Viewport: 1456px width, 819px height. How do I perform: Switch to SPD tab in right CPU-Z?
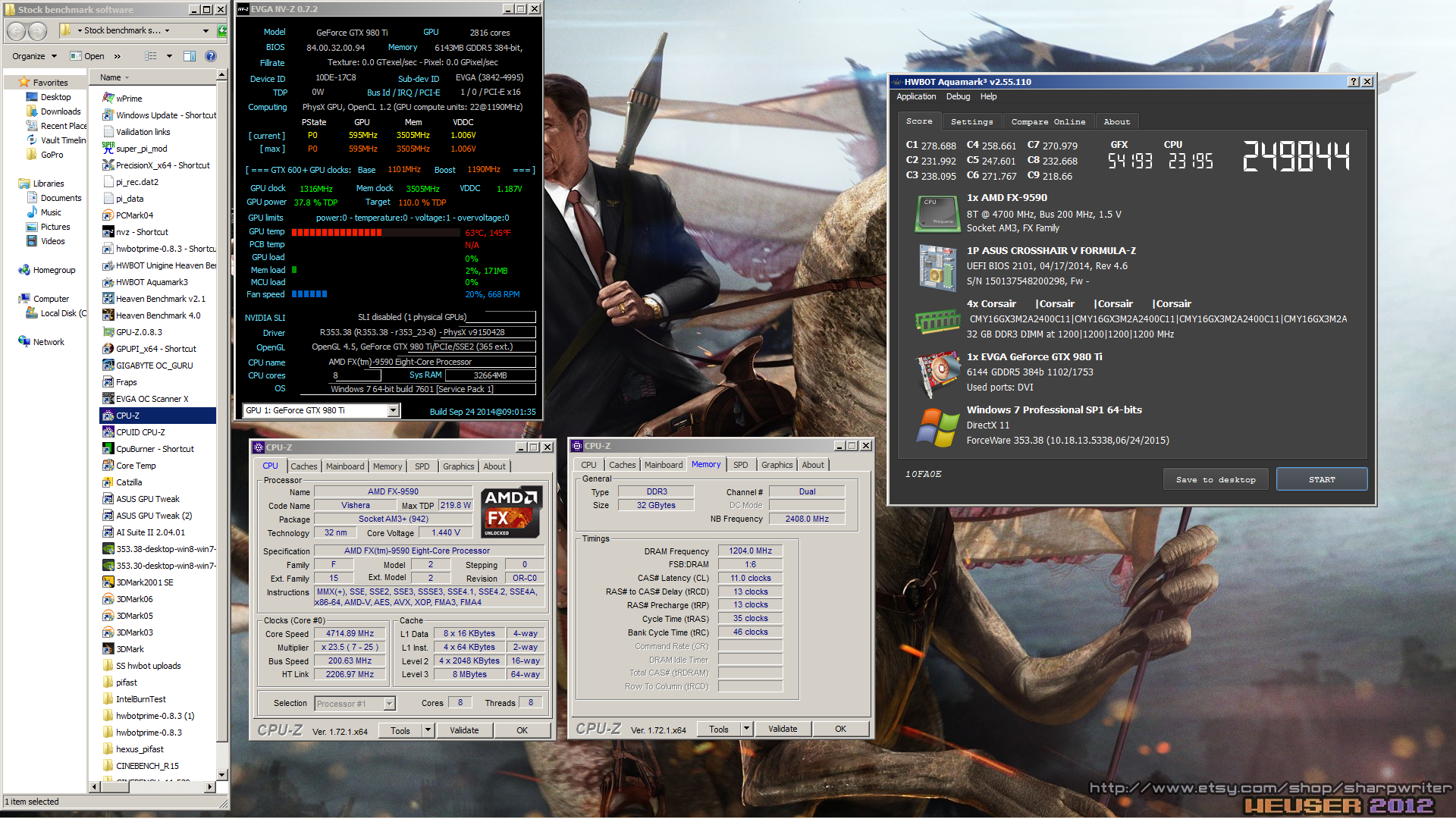[741, 465]
